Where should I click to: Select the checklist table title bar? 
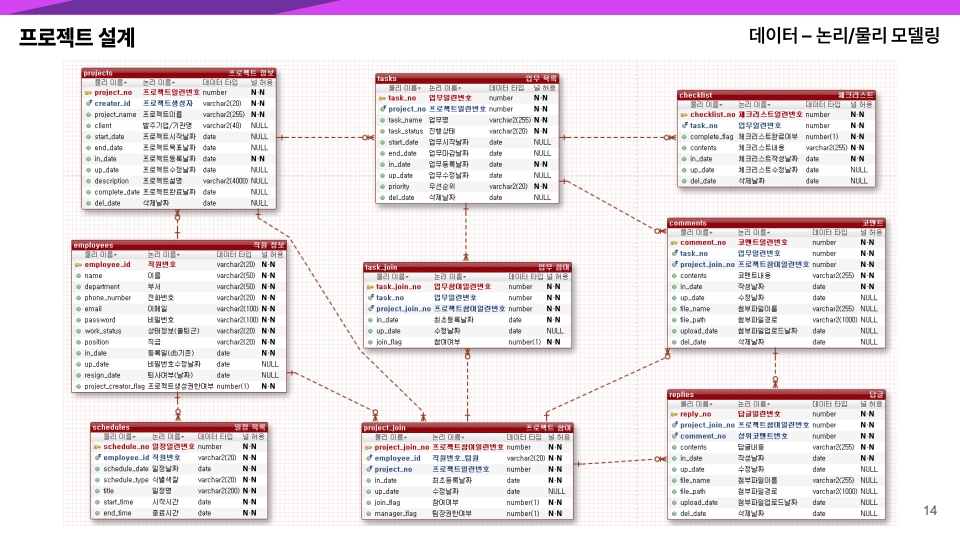(776, 95)
